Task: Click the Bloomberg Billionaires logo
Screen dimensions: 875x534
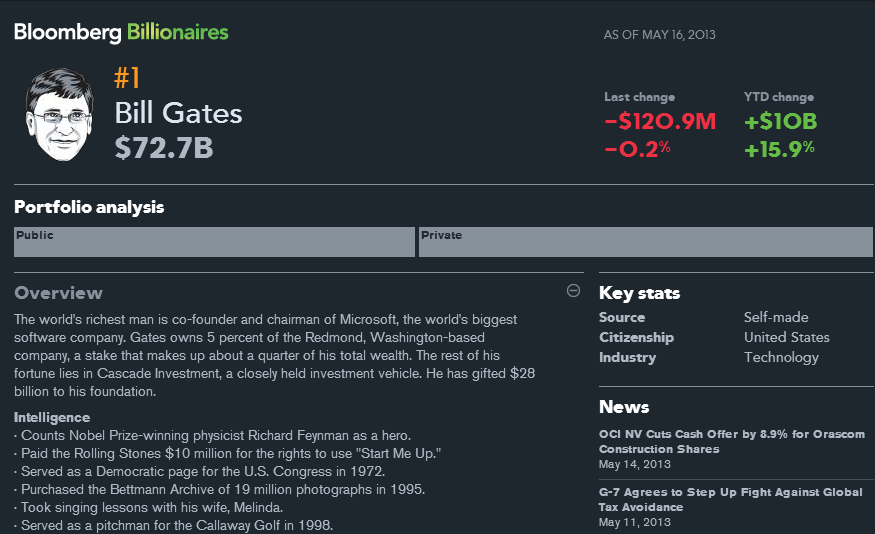Action: [121, 32]
